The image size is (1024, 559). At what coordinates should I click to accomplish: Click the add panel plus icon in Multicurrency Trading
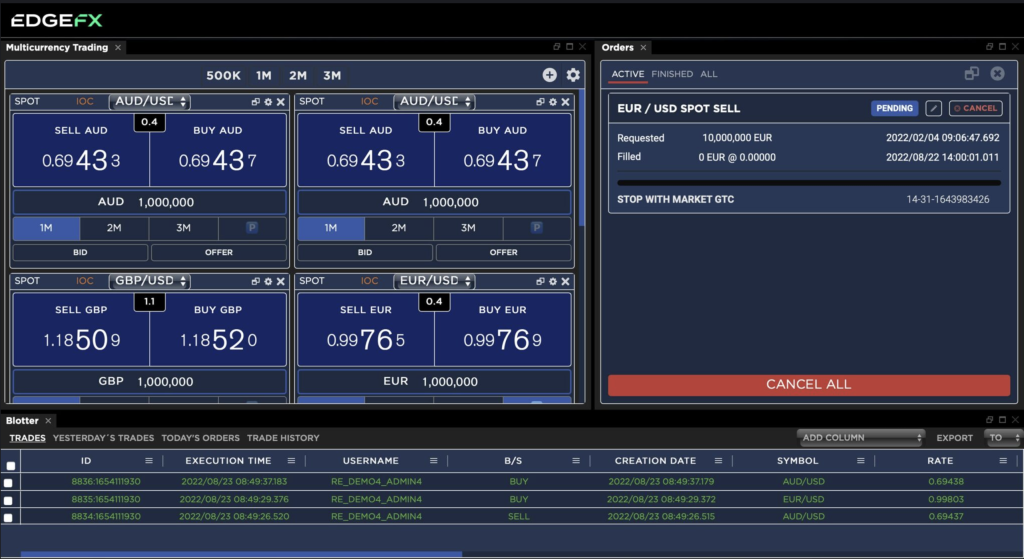coord(550,75)
